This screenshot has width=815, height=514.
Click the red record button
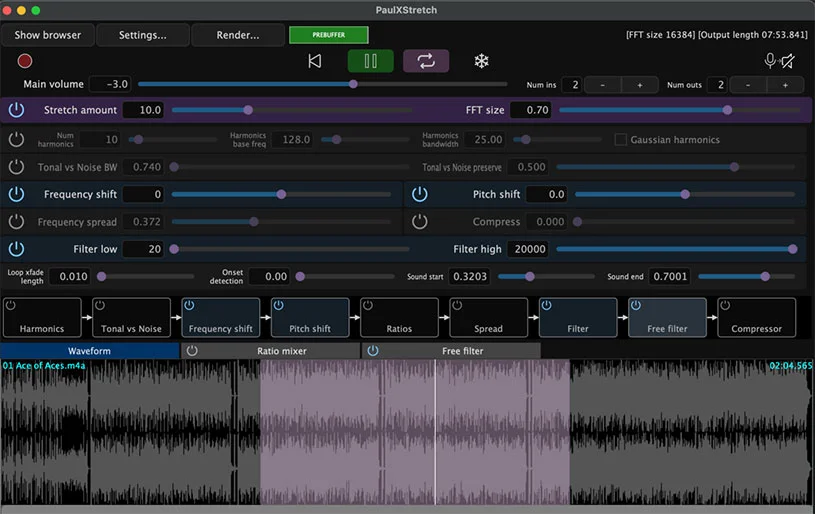25,61
